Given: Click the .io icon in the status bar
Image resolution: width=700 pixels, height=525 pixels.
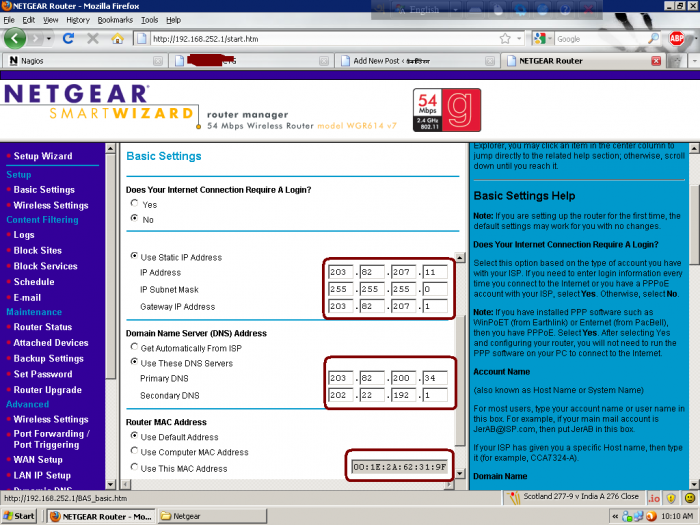Looking at the screenshot, I should [x=654, y=497].
